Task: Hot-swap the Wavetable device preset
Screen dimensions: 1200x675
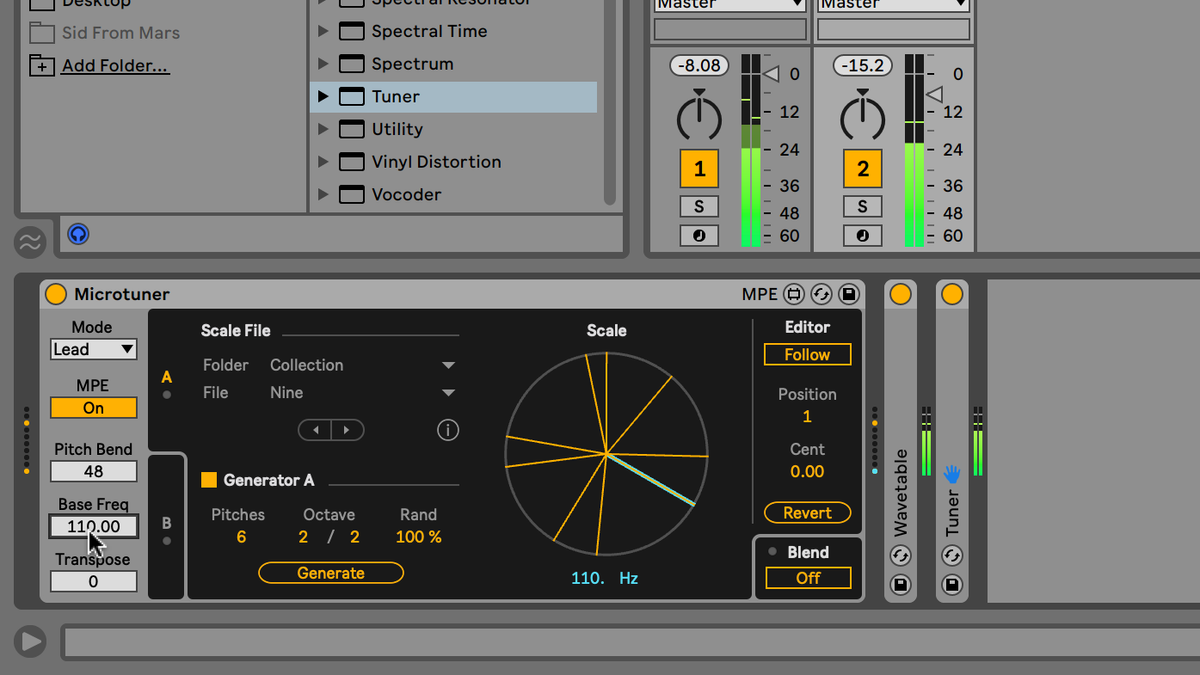Action: click(900, 555)
